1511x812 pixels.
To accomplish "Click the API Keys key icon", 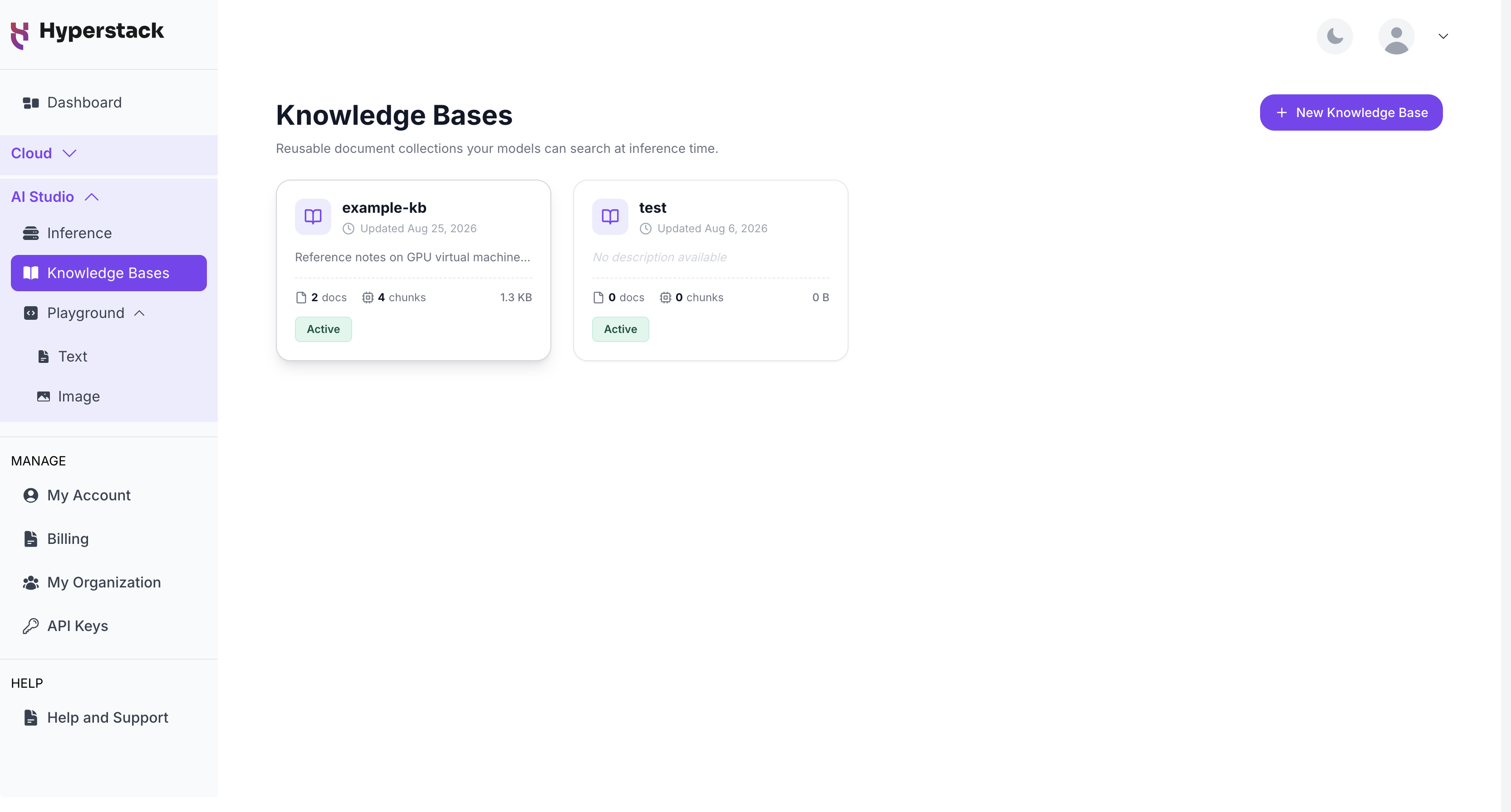I will (x=30, y=626).
